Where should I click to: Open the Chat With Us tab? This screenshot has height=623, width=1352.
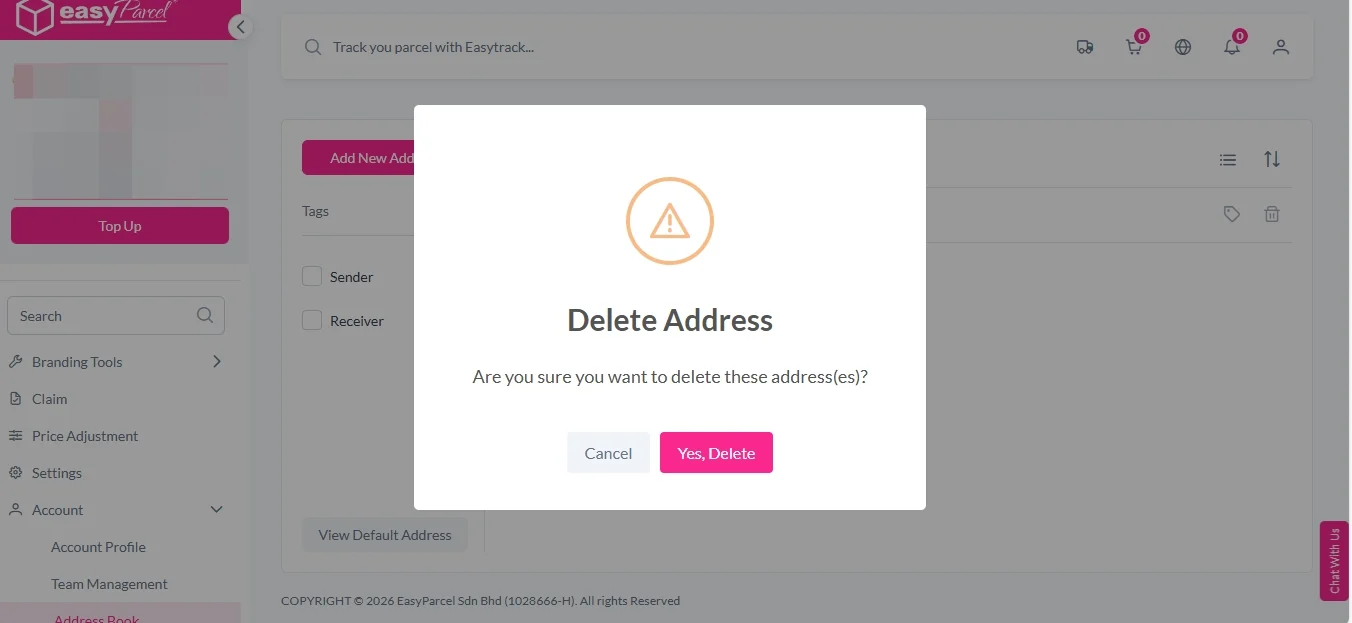tap(1334, 561)
